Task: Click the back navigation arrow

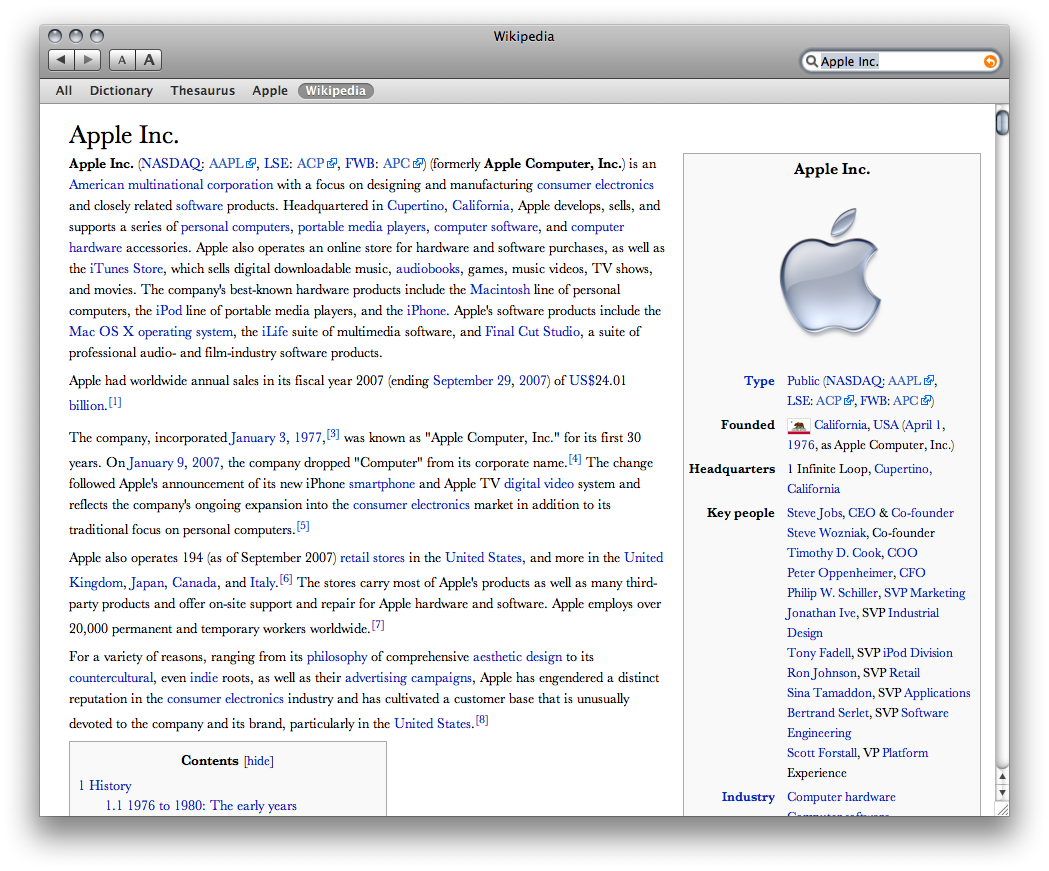Action: (x=61, y=60)
